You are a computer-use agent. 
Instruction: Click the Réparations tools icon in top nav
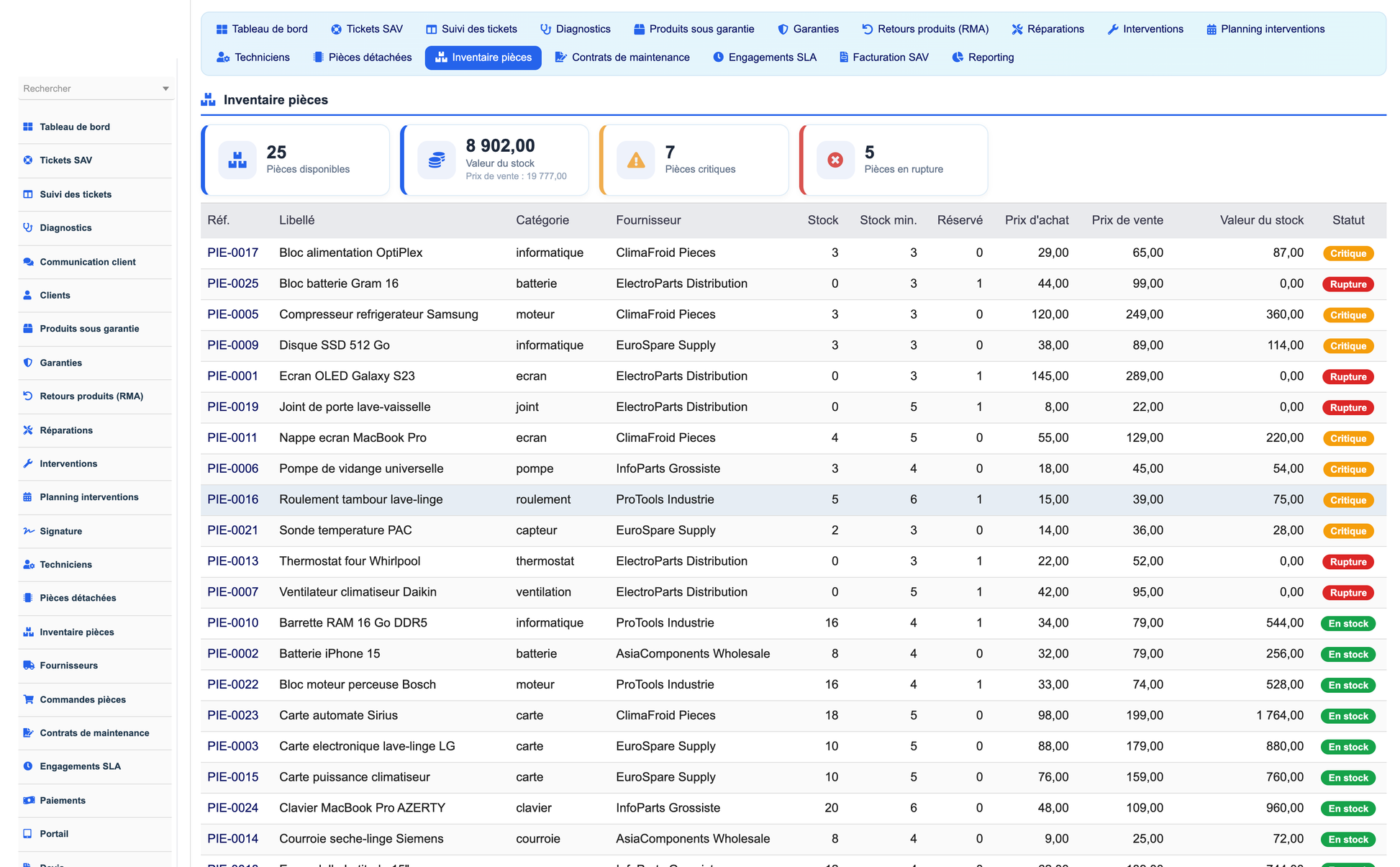pos(1017,29)
